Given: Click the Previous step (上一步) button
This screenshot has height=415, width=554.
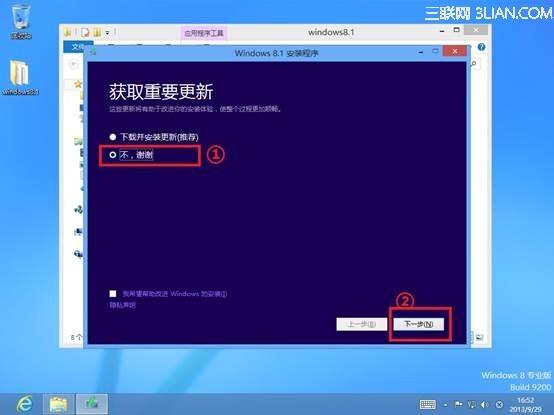Looking at the screenshot, I should [361, 324].
